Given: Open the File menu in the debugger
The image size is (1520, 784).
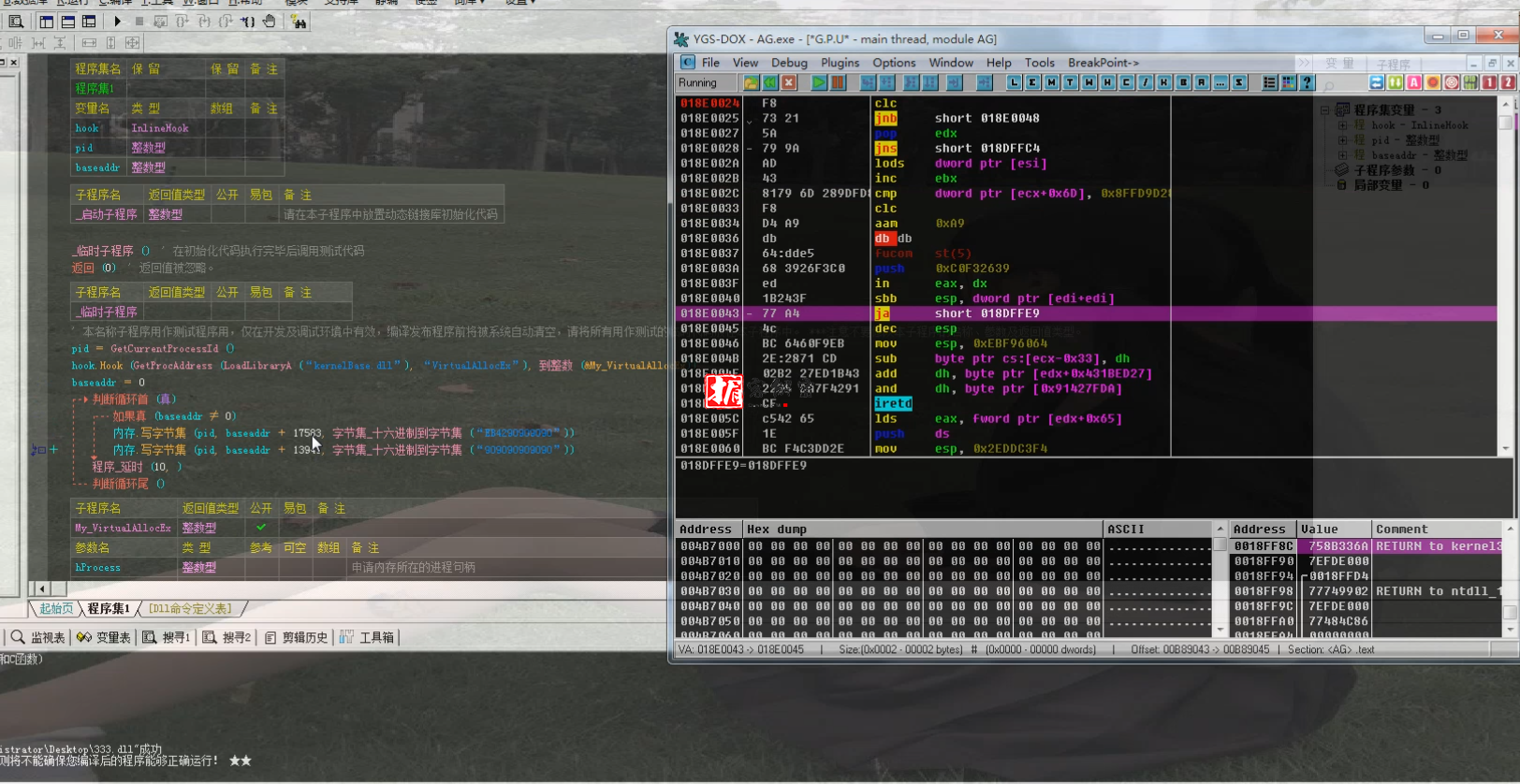Looking at the screenshot, I should (x=710, y=63).
